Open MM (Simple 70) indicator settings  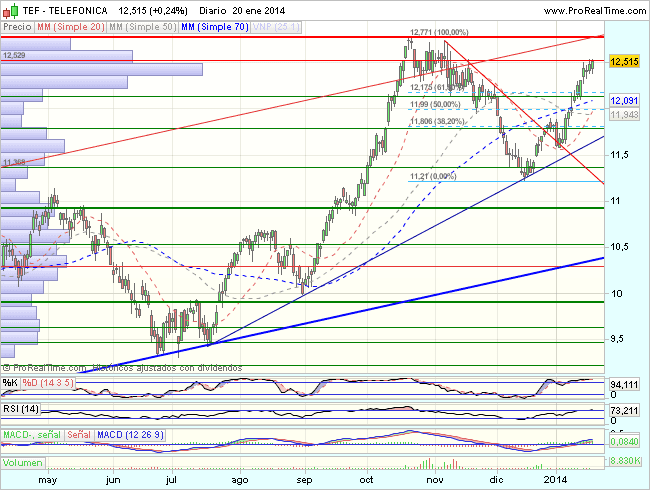coord(215,27)
